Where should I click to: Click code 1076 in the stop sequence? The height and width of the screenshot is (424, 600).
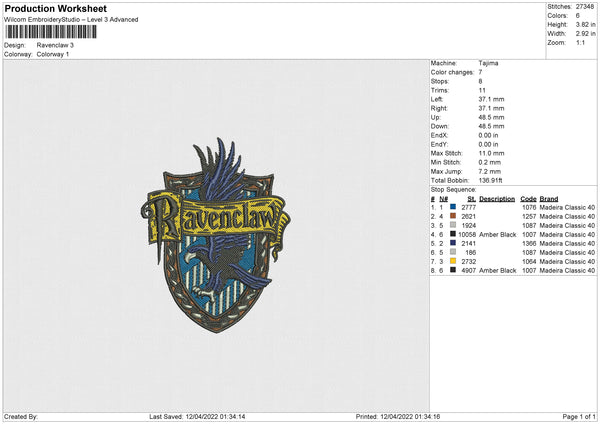click(x=529, y=207)
